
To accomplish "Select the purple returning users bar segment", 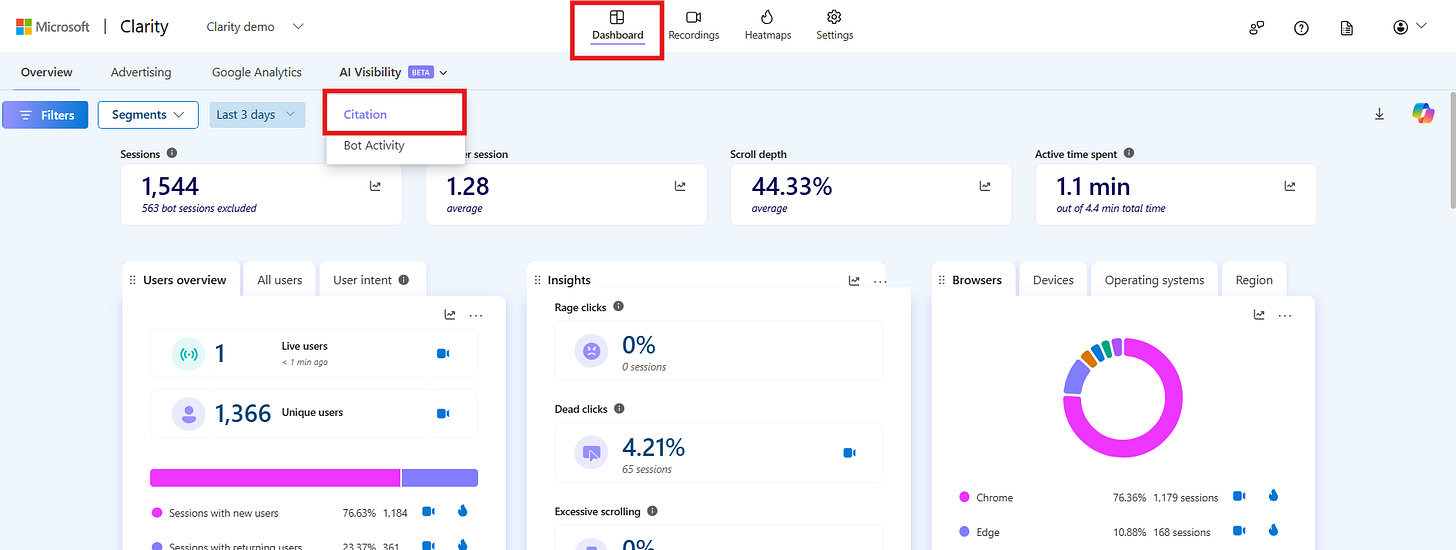I will 440,478.
